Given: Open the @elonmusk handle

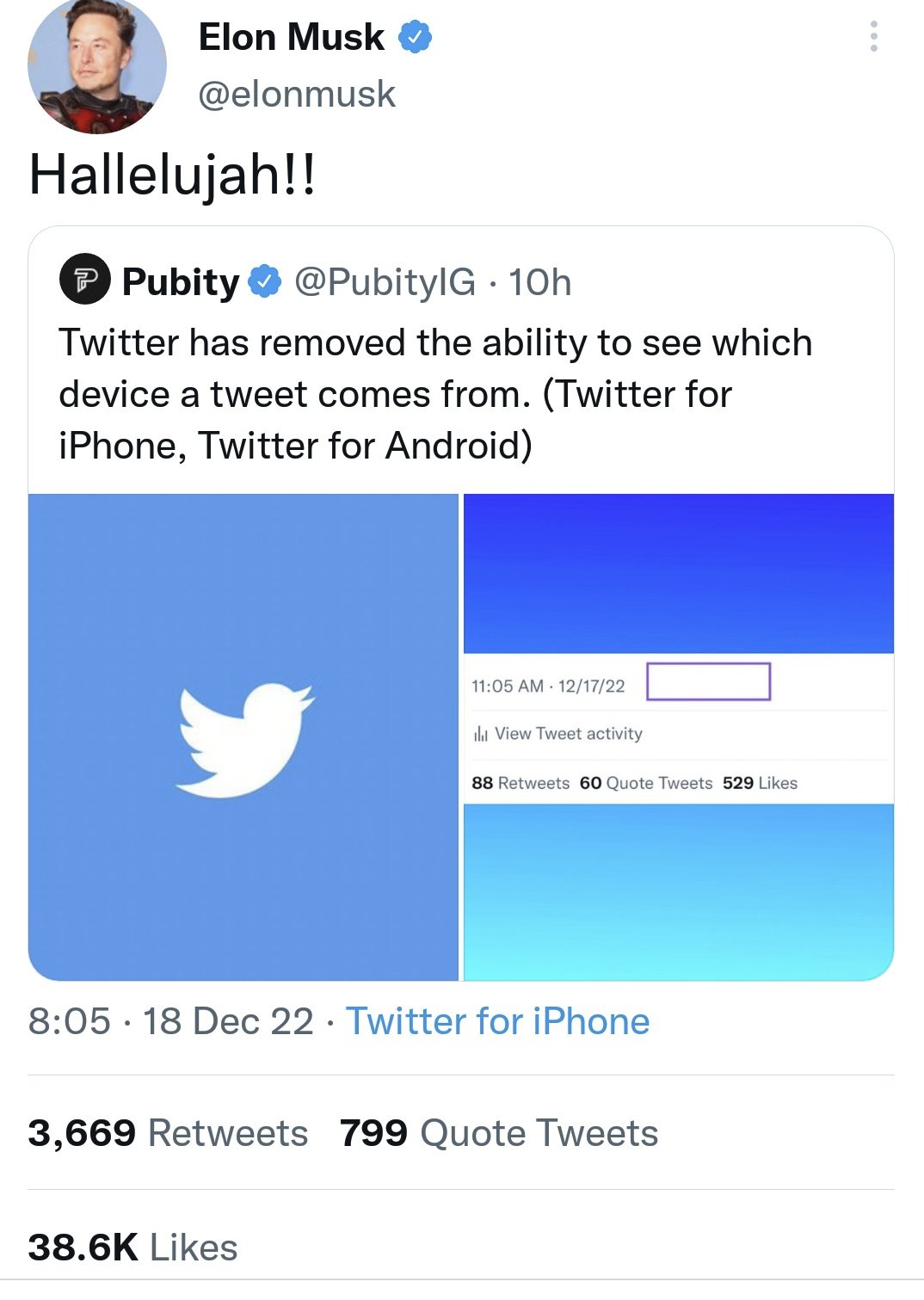Looking at the screenshot, I should tap(297, 94).
